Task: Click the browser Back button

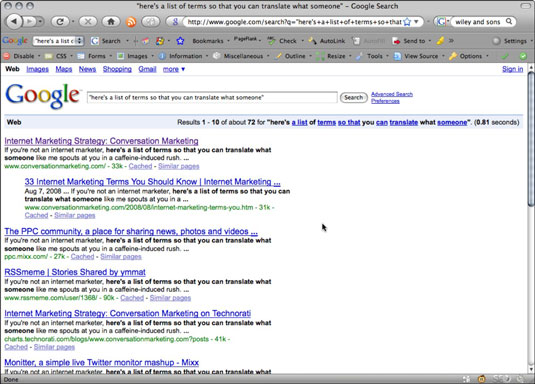Action: [14, 22]
